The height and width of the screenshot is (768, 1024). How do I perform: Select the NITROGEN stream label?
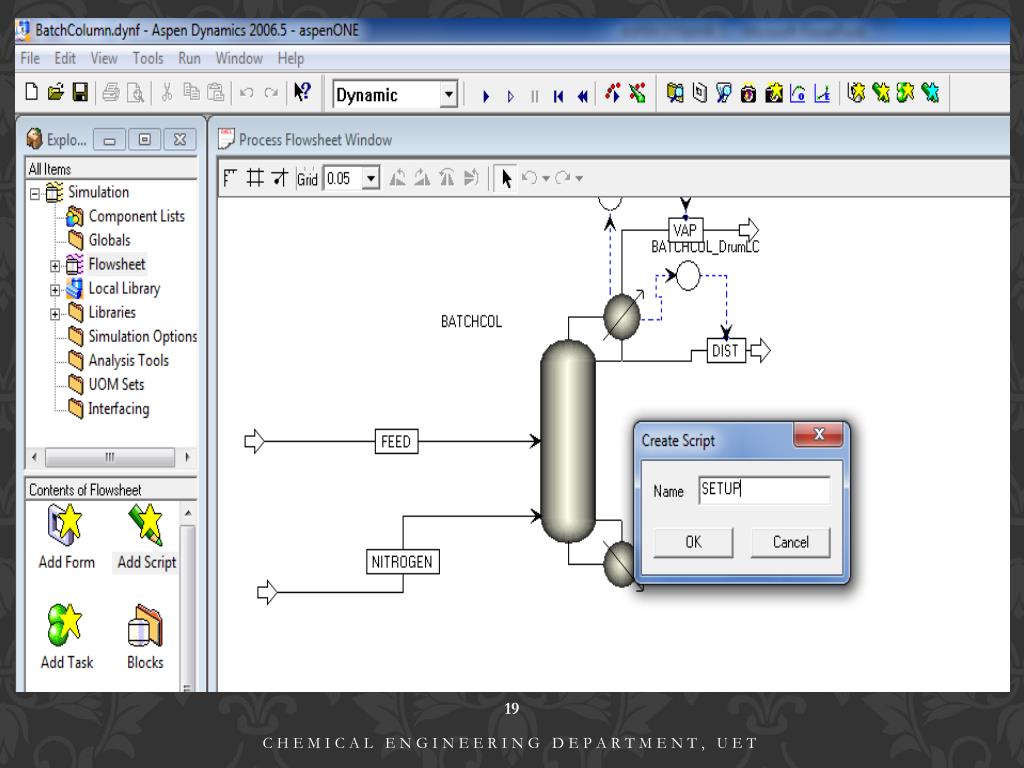click(x=402, y=562)
